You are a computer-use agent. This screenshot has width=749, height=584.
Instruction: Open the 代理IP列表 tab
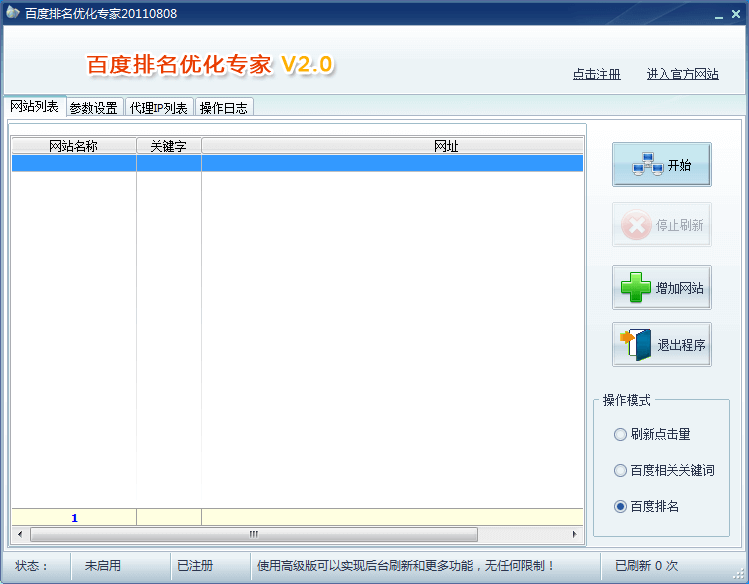[x=159, y=108]
